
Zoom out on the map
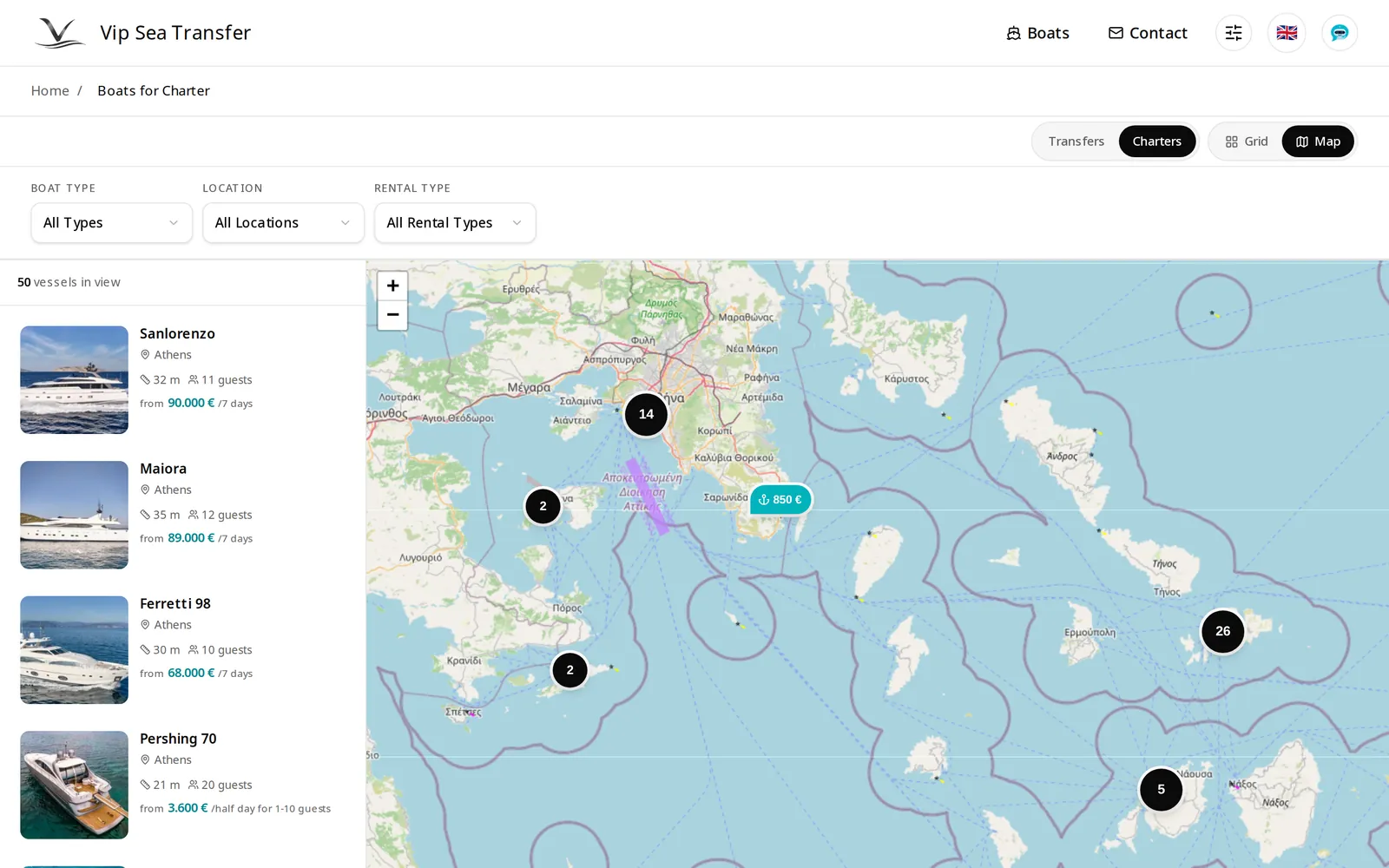392,315
